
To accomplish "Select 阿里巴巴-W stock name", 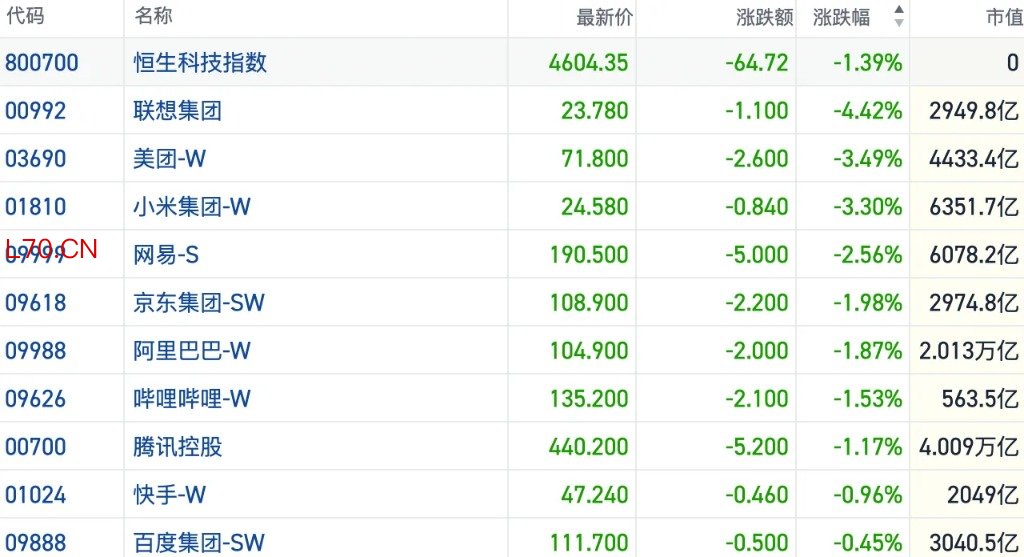I will pos(192,351).
